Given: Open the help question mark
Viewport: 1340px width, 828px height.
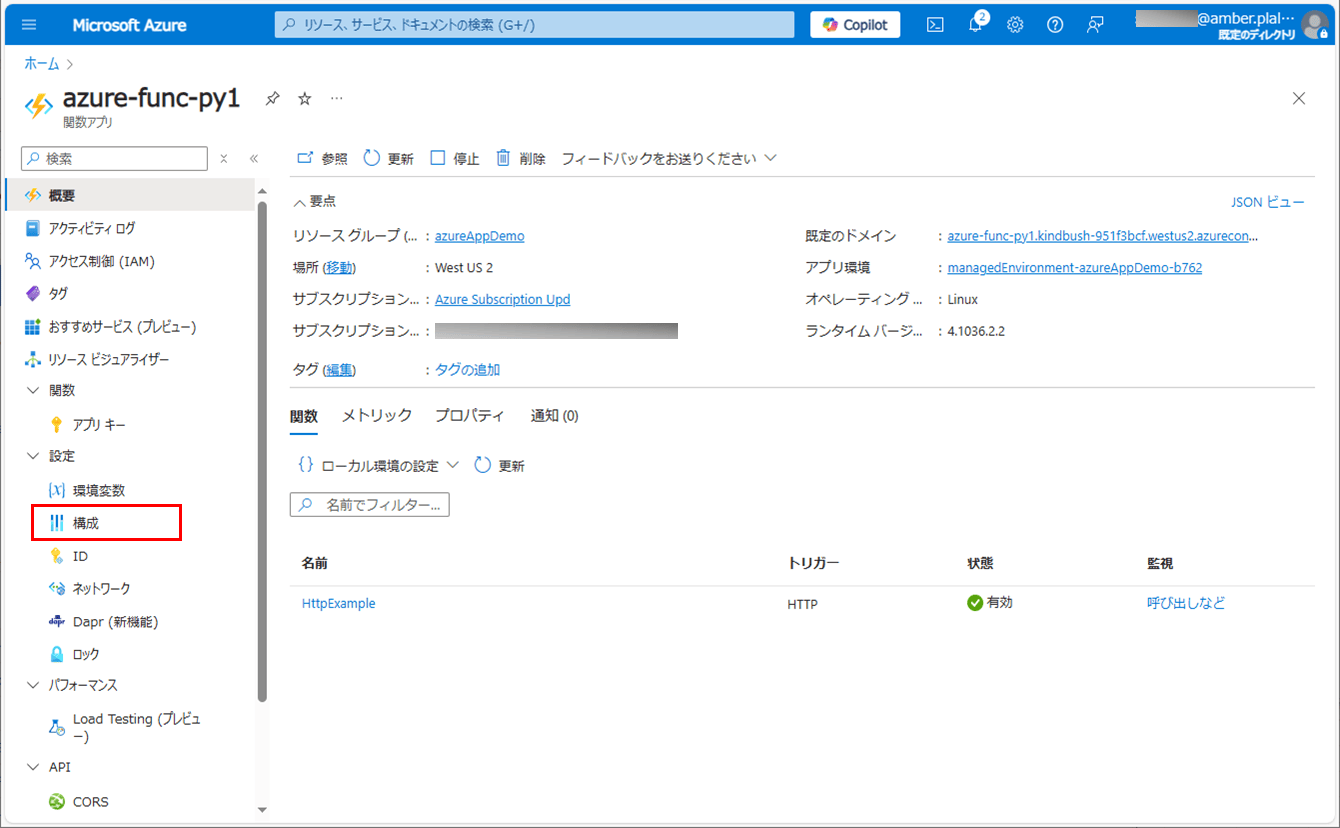Looking at the screenshot, I should 1055,25.
